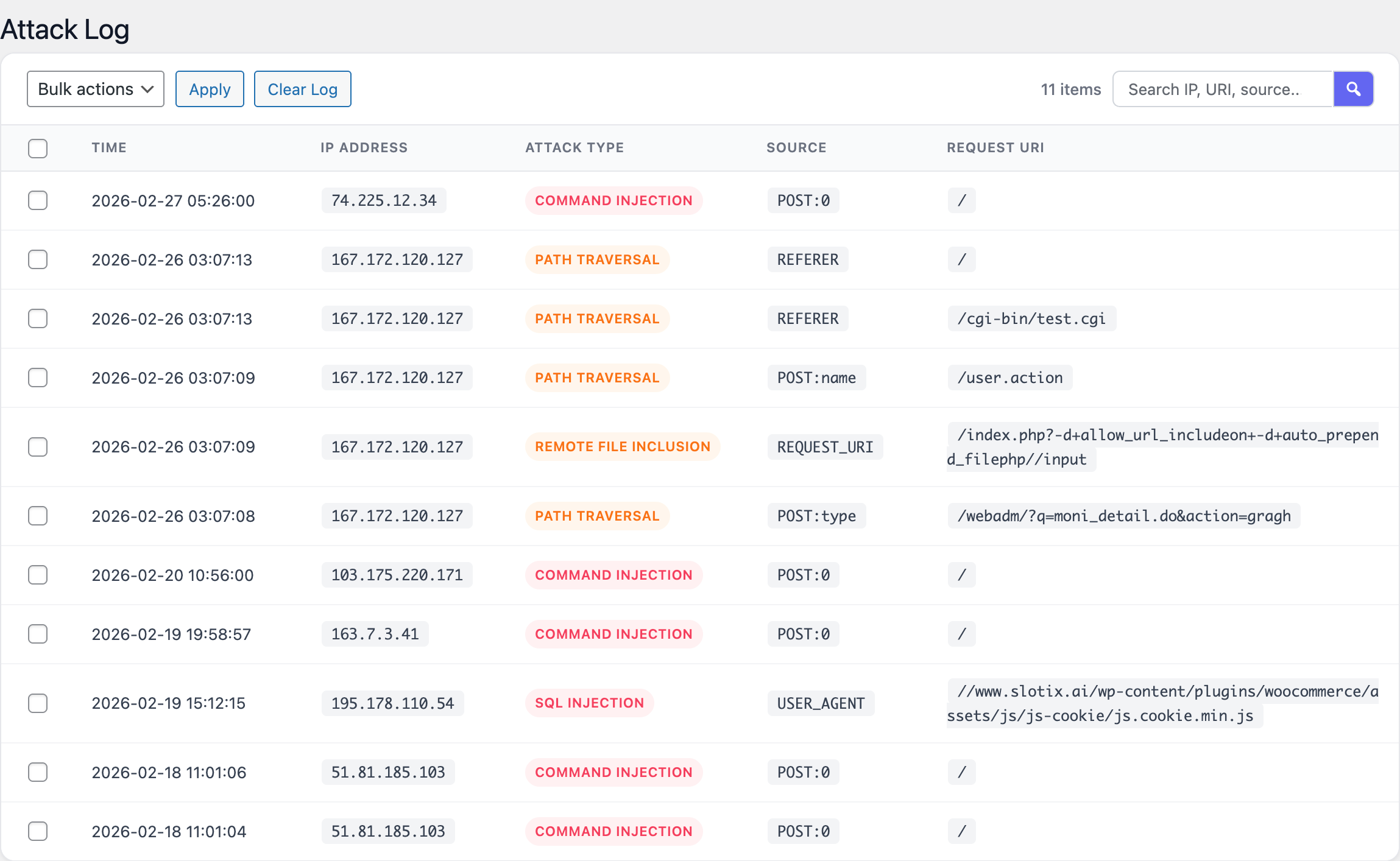Select the SQL Injection row checkbox
The height and width of the screenshot is (861, 1400).
coord(38,703)
